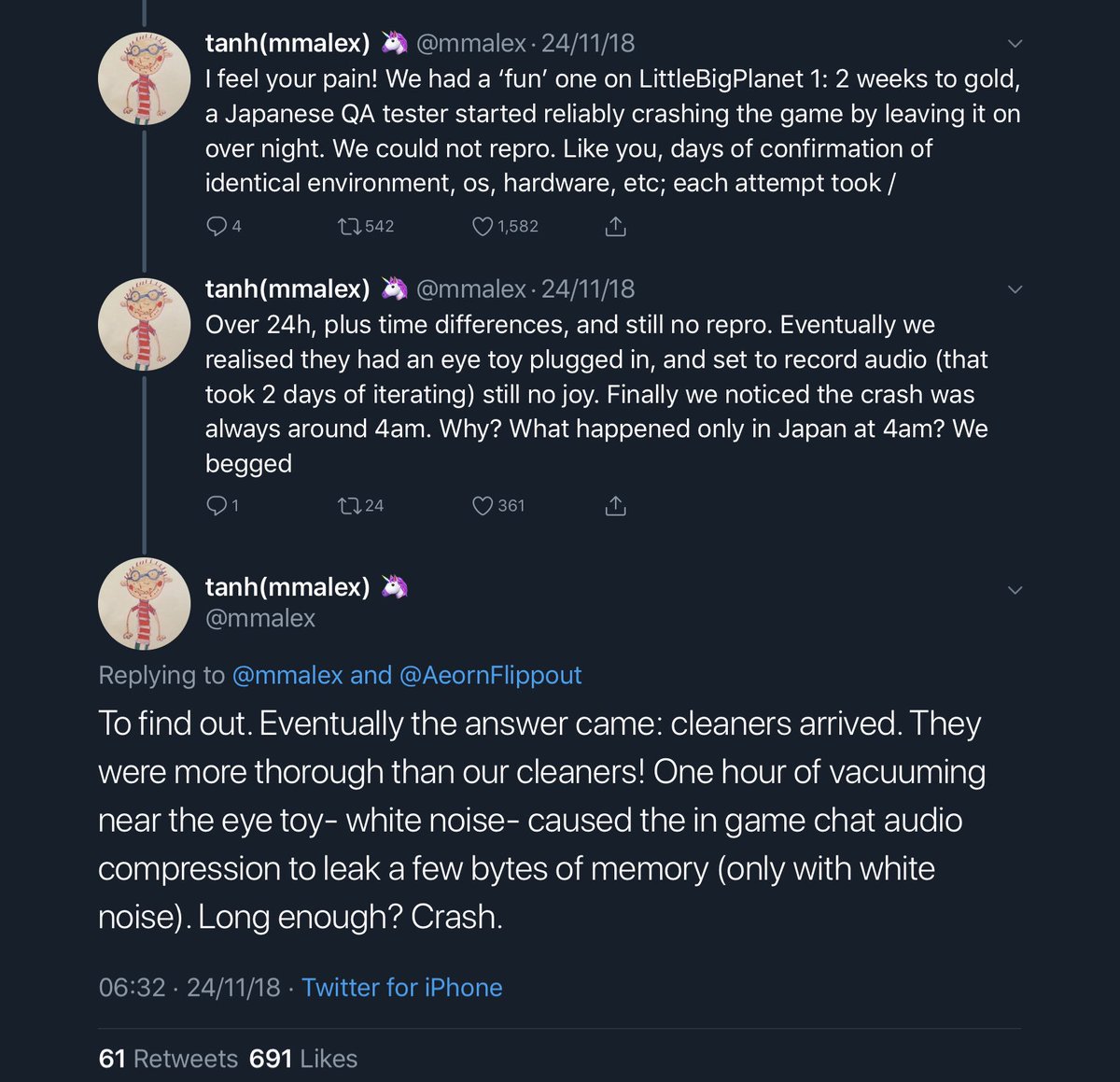The height and width of the screenshot is (1082, 1120).
Task: Reply to the 'Over 24h' tweet
Action: (x=222, y=505)
